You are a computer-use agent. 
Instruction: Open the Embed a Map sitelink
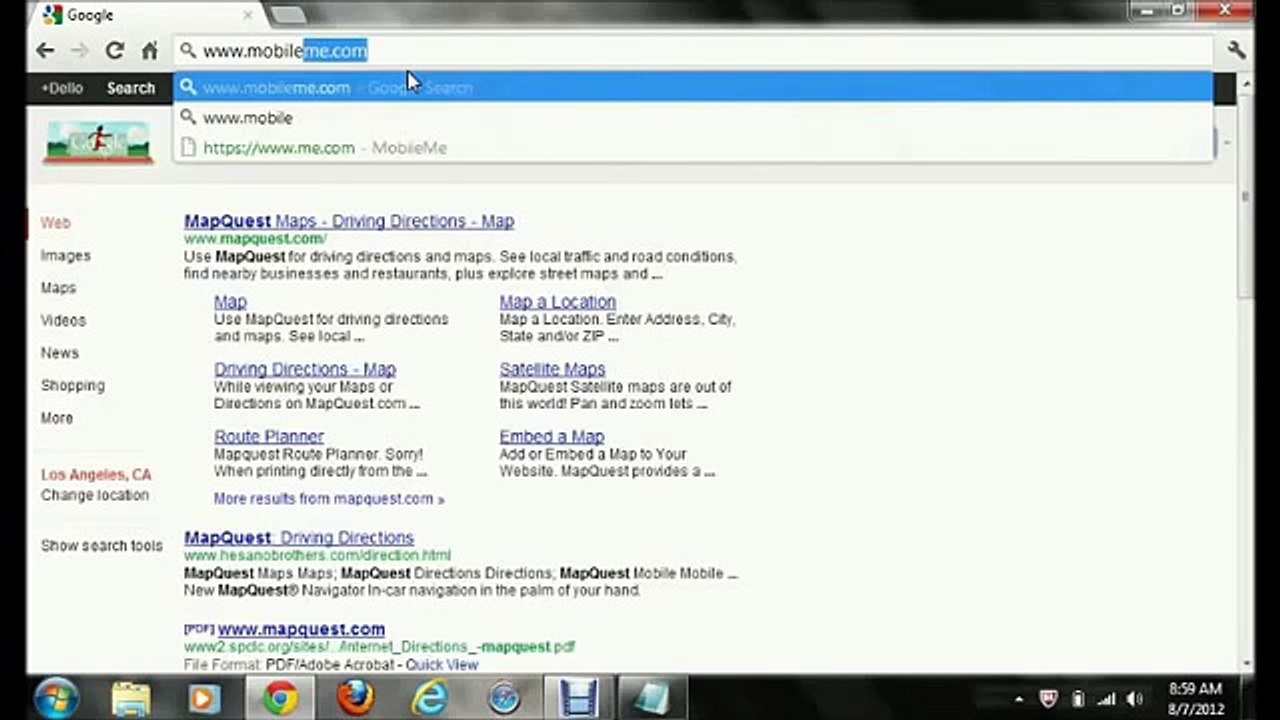[552, 437]
